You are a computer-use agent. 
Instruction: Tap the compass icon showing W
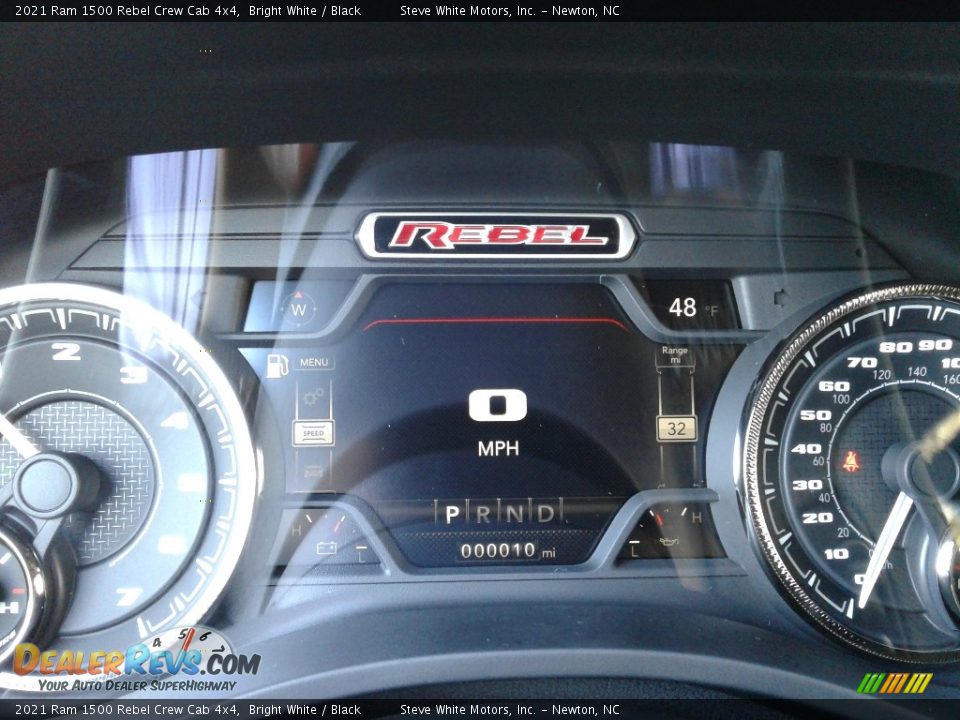click(x=298, y=309)
